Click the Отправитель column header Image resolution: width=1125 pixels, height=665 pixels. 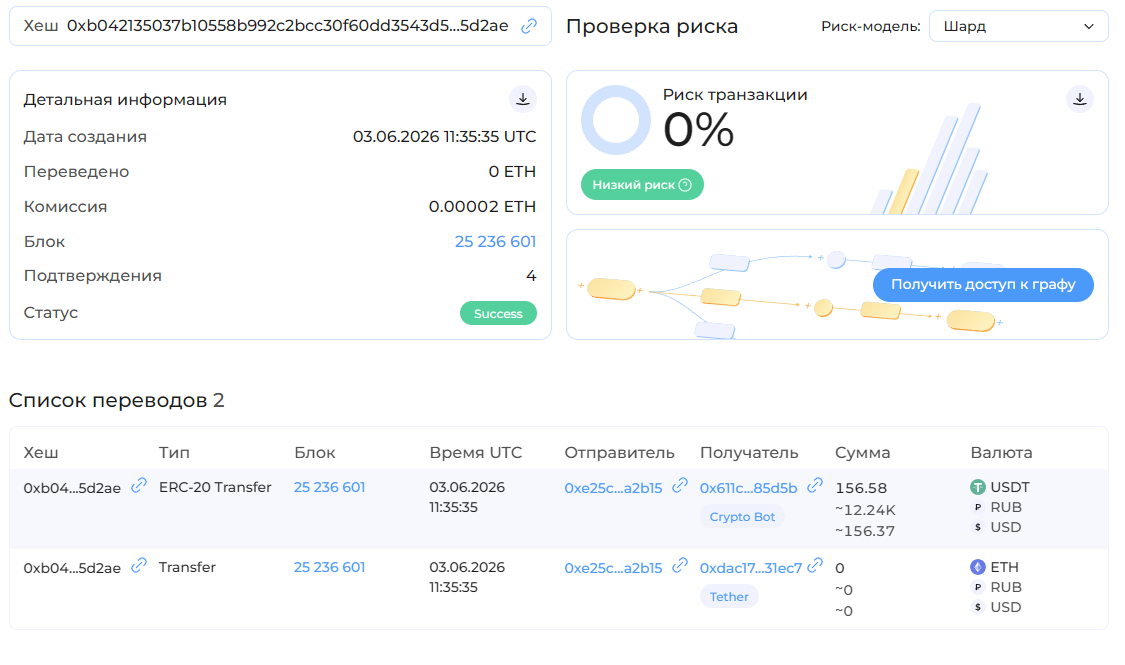619,453
